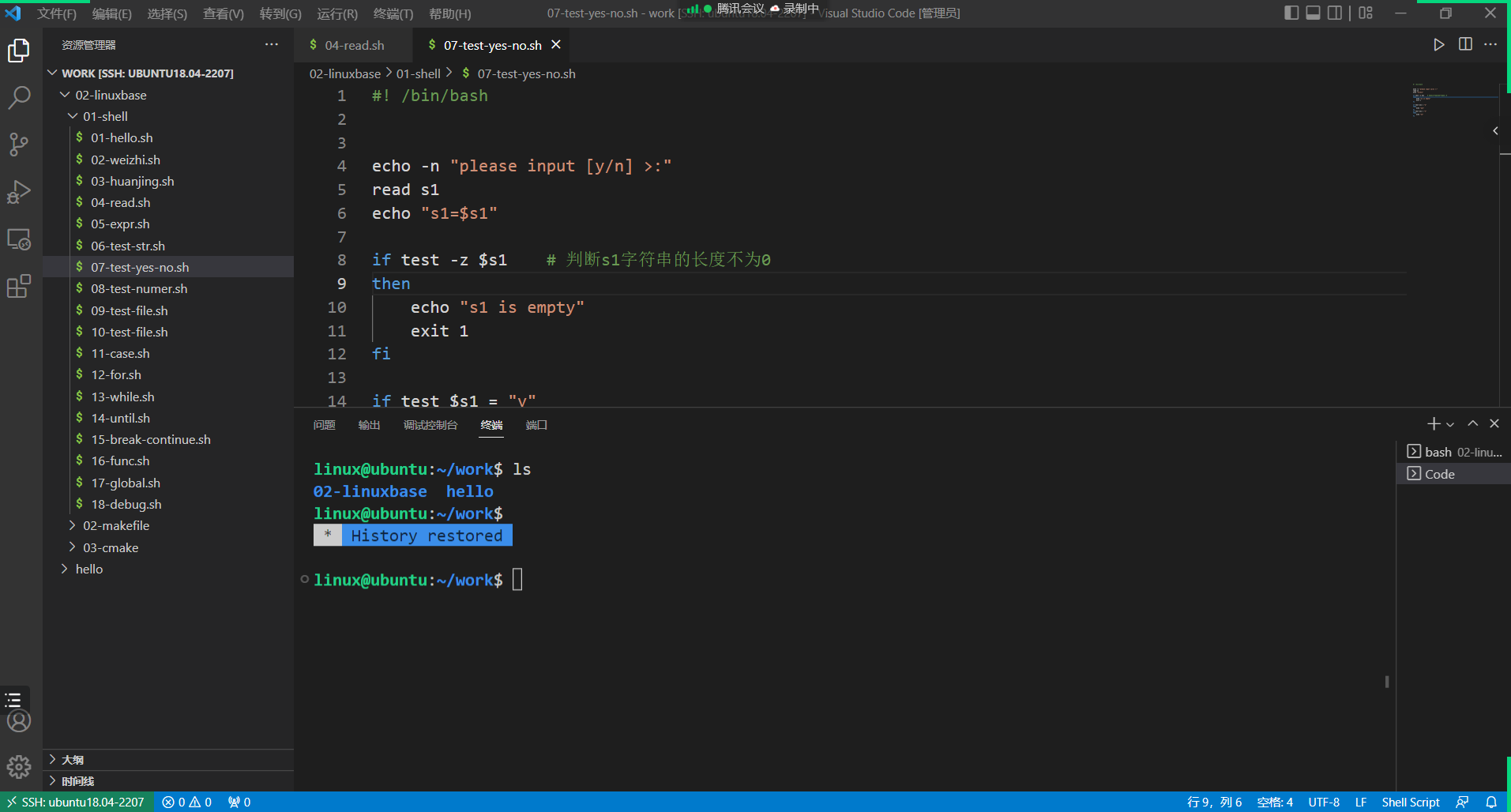Open the Extensions view
The image size is (1511, 812).
19,286
